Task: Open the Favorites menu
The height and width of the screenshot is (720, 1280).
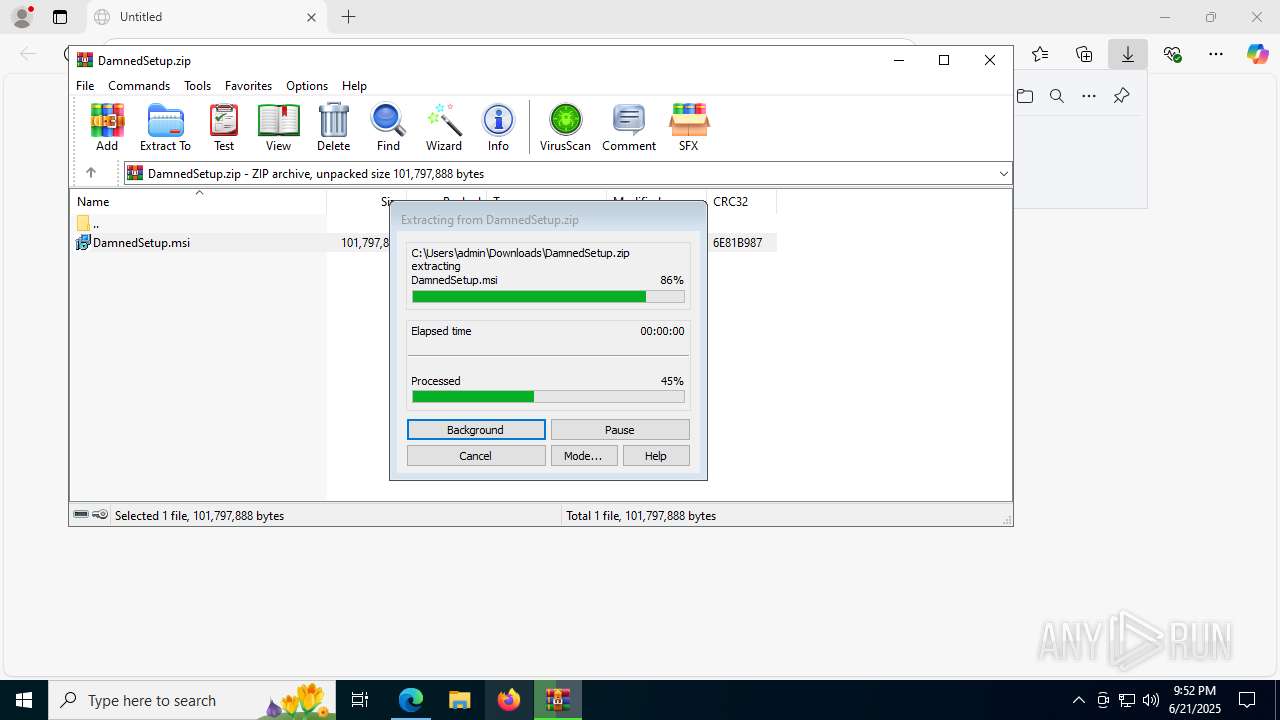Action: (x=248, y=86)
